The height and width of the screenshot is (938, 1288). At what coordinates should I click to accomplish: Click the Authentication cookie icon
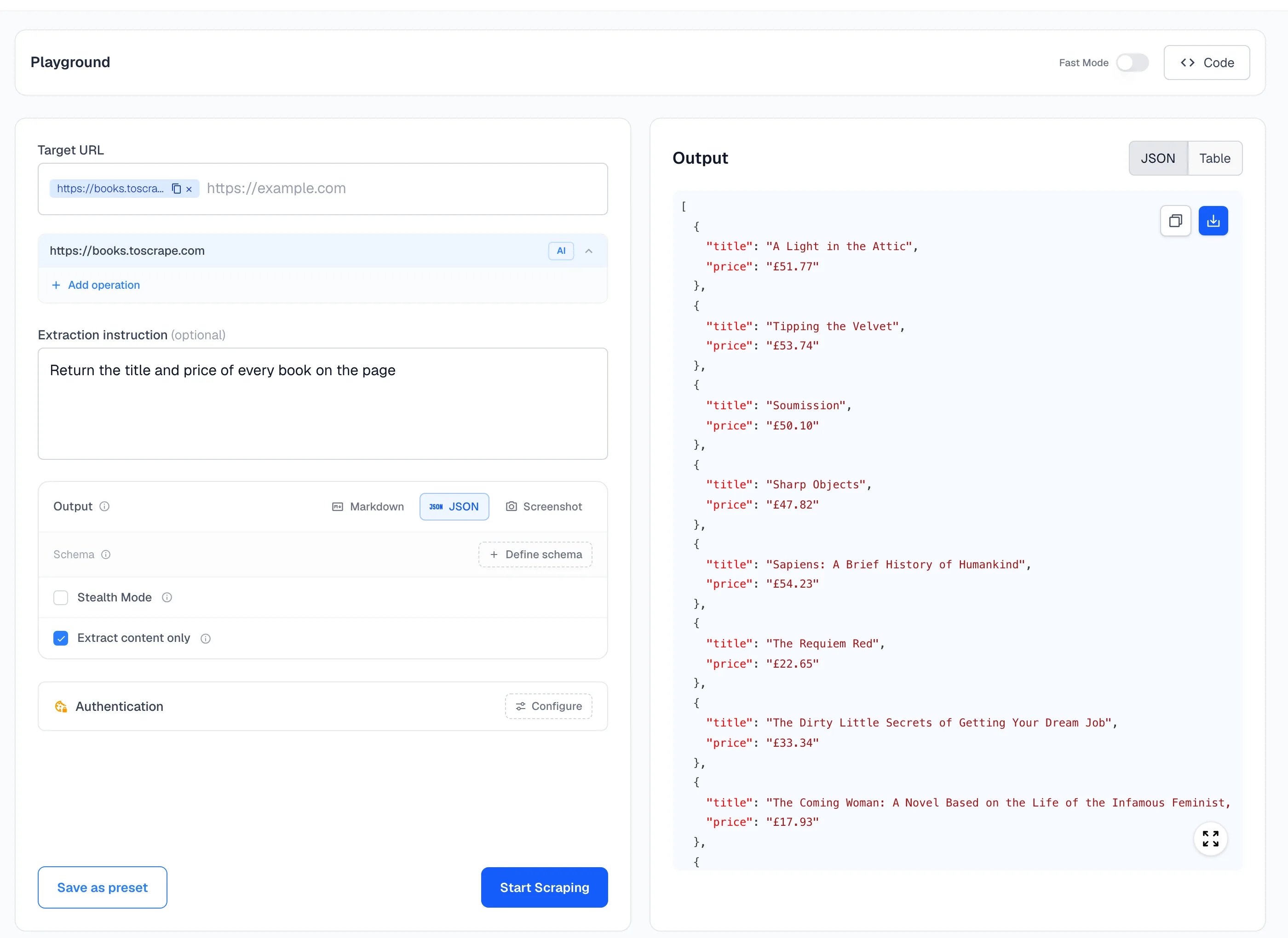(x=61, y=706)
